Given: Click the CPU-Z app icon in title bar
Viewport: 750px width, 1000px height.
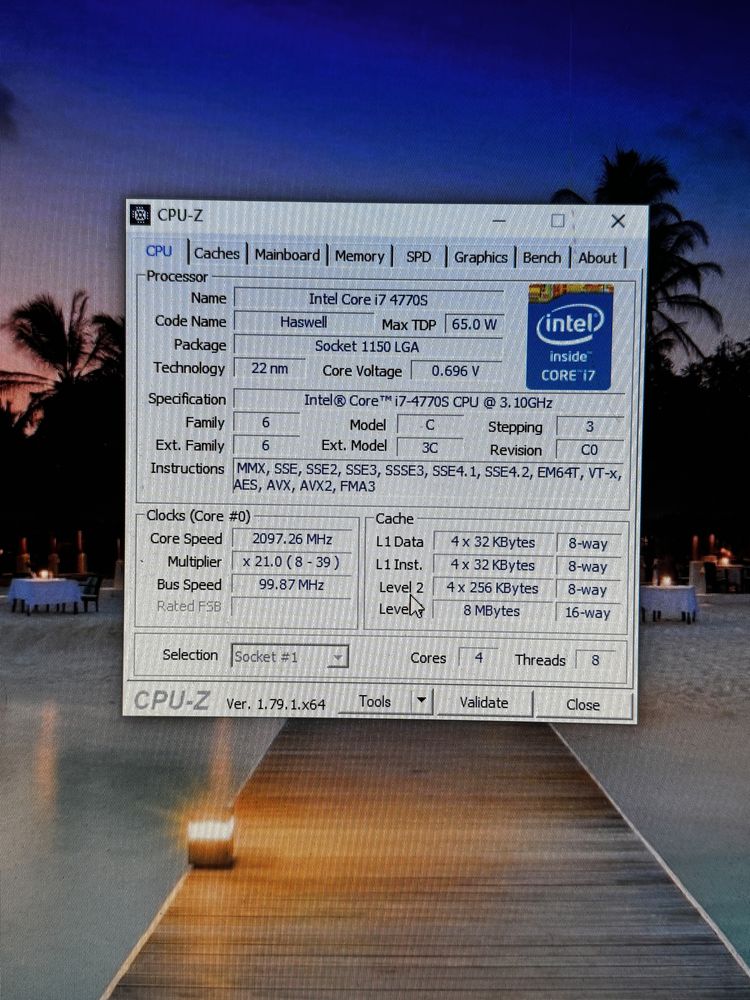Looking at the screenshot, I should pyautogui.click(x=140, y=214).
